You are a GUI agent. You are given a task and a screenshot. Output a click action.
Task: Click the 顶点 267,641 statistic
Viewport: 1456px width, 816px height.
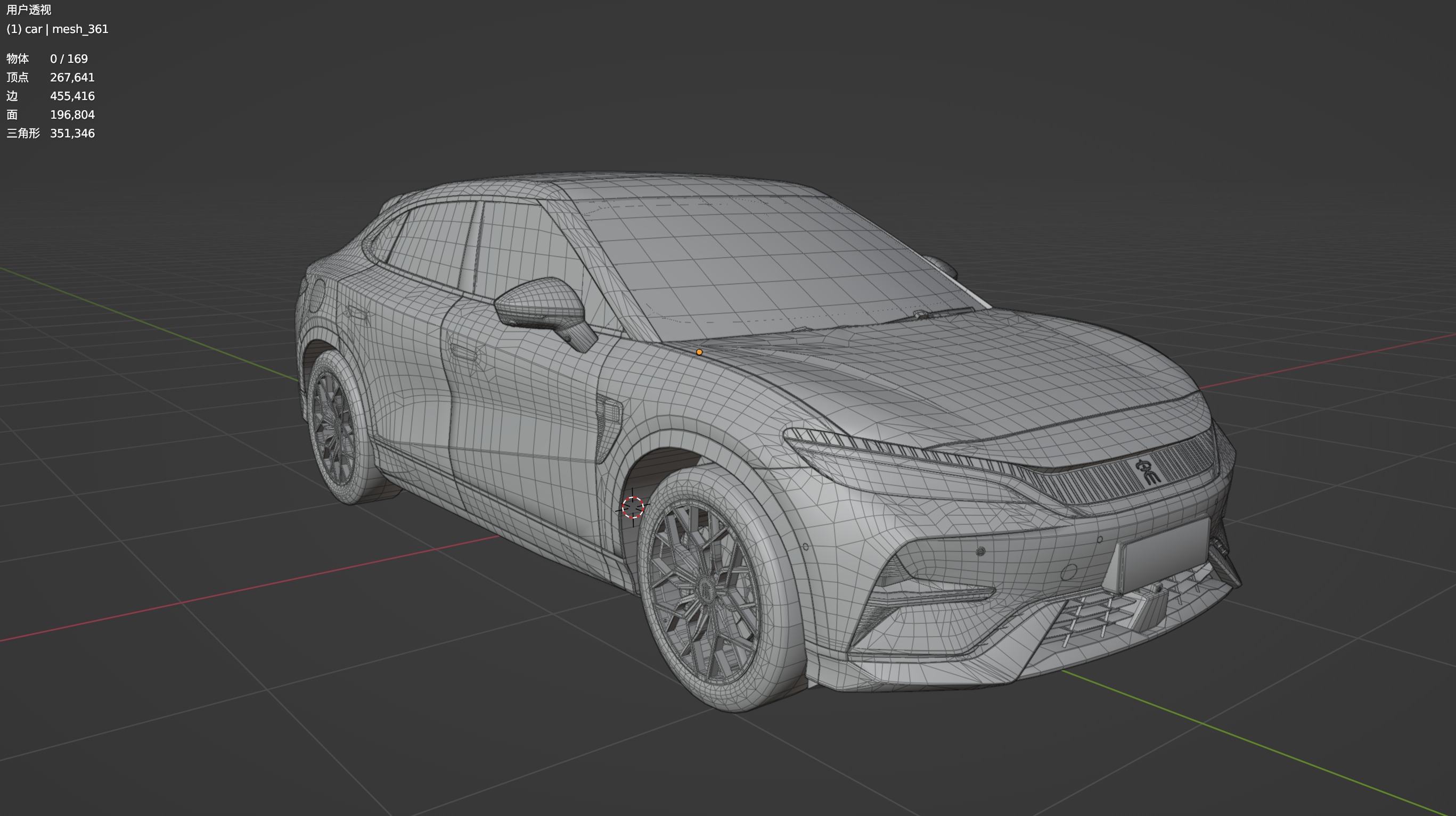pos(50,77)
